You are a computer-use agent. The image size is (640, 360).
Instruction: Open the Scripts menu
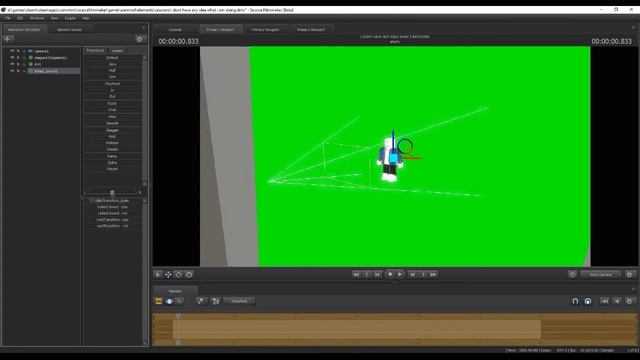70,18
